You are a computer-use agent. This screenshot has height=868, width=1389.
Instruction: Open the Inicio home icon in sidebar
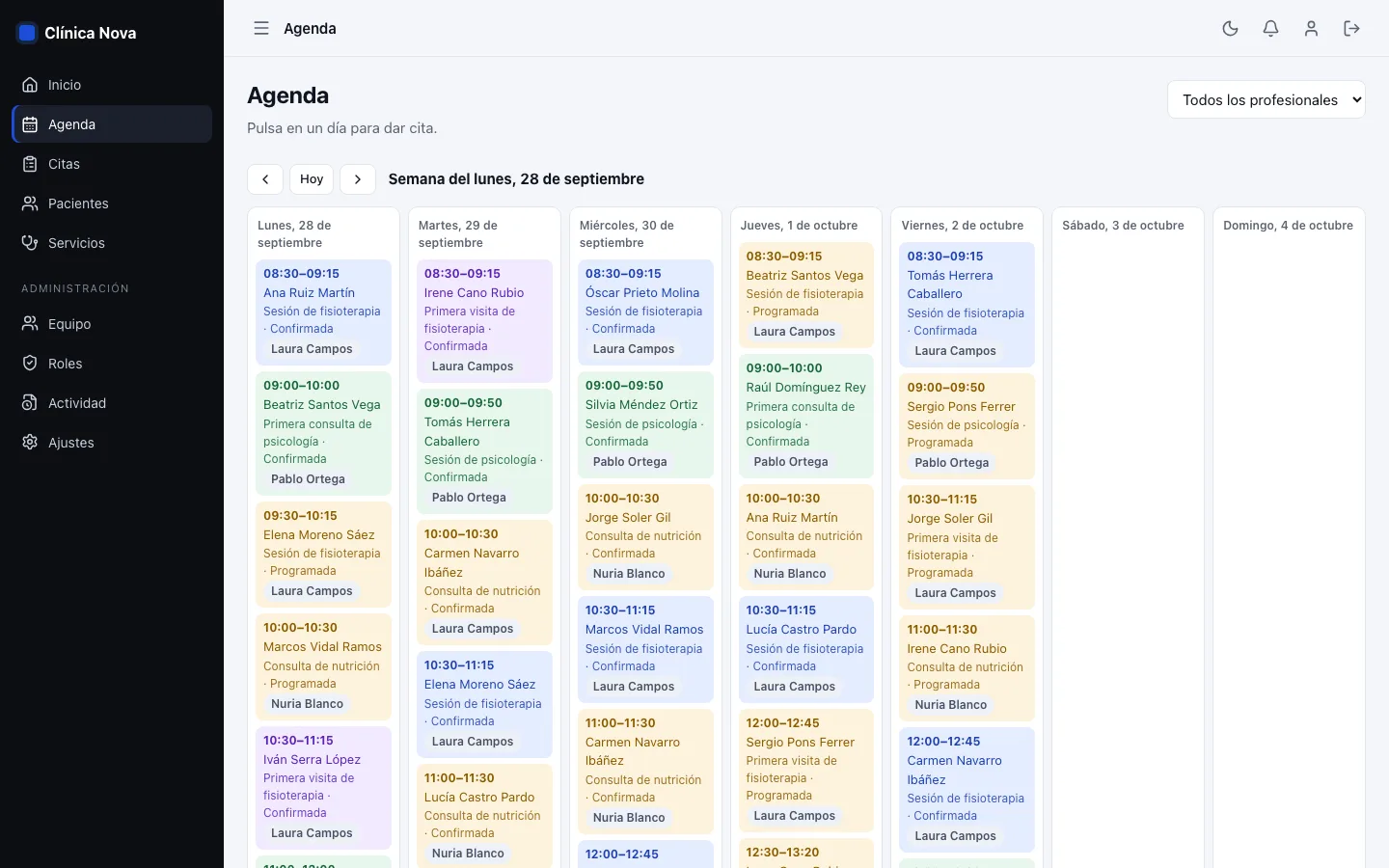pyautogui.click(x=30, y=85)
